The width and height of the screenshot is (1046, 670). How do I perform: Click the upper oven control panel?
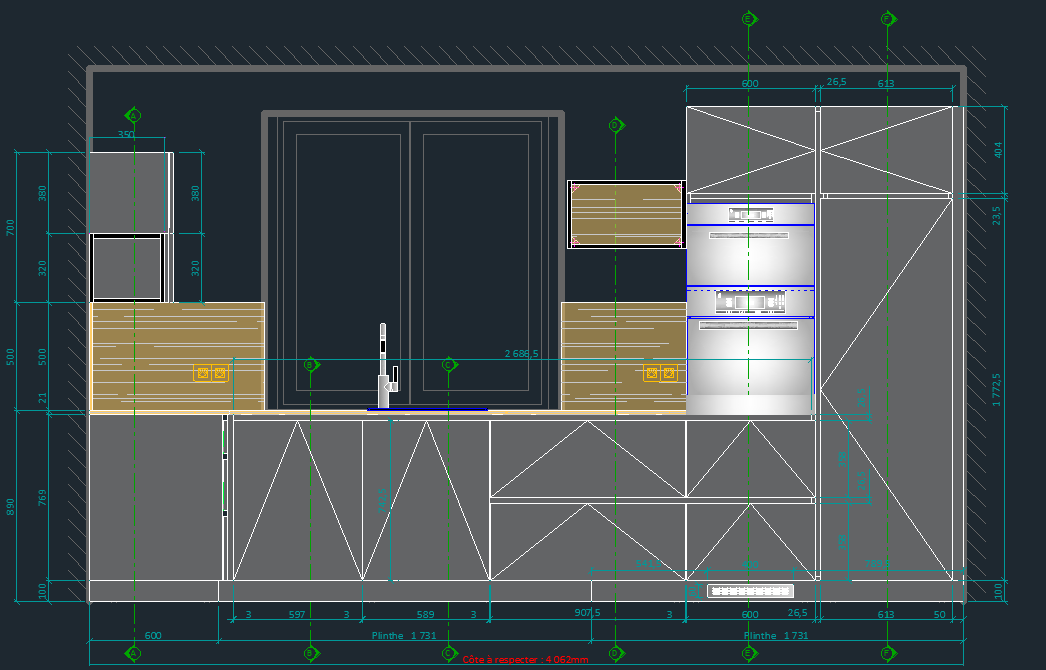(x=751, y=214)
